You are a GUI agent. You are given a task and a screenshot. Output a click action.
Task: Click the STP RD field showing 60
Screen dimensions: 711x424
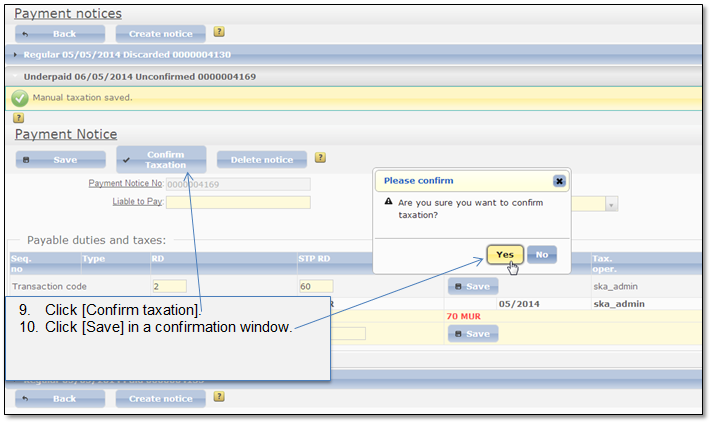pos(316,286)
